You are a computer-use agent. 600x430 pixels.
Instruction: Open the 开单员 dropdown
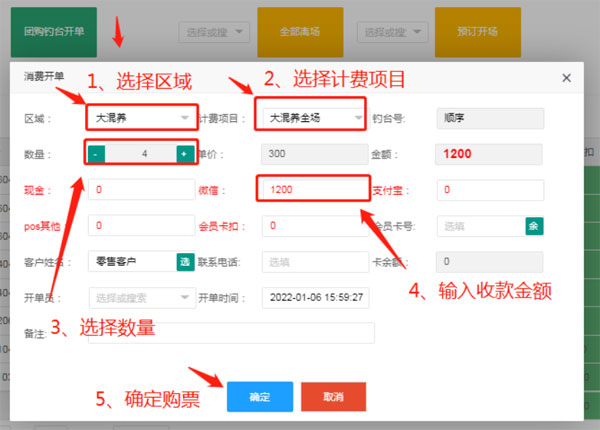coord(142,298)
